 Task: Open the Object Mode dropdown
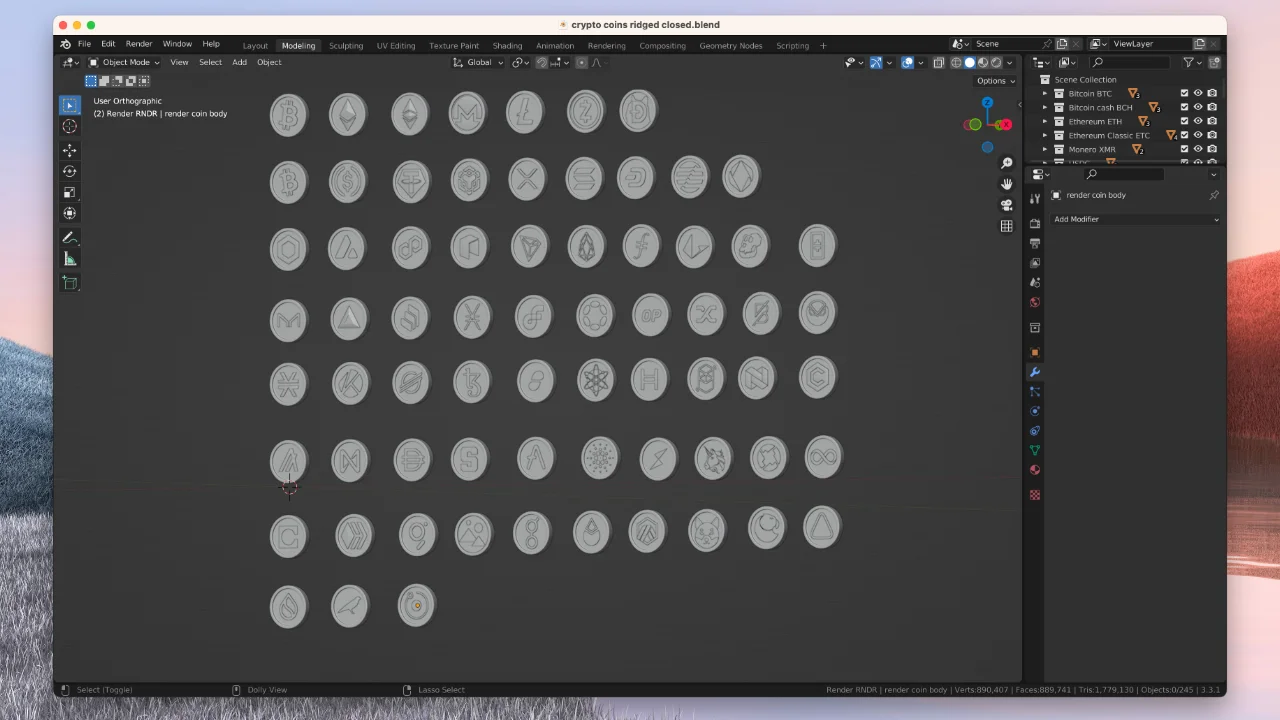click(x=125, y=62)
